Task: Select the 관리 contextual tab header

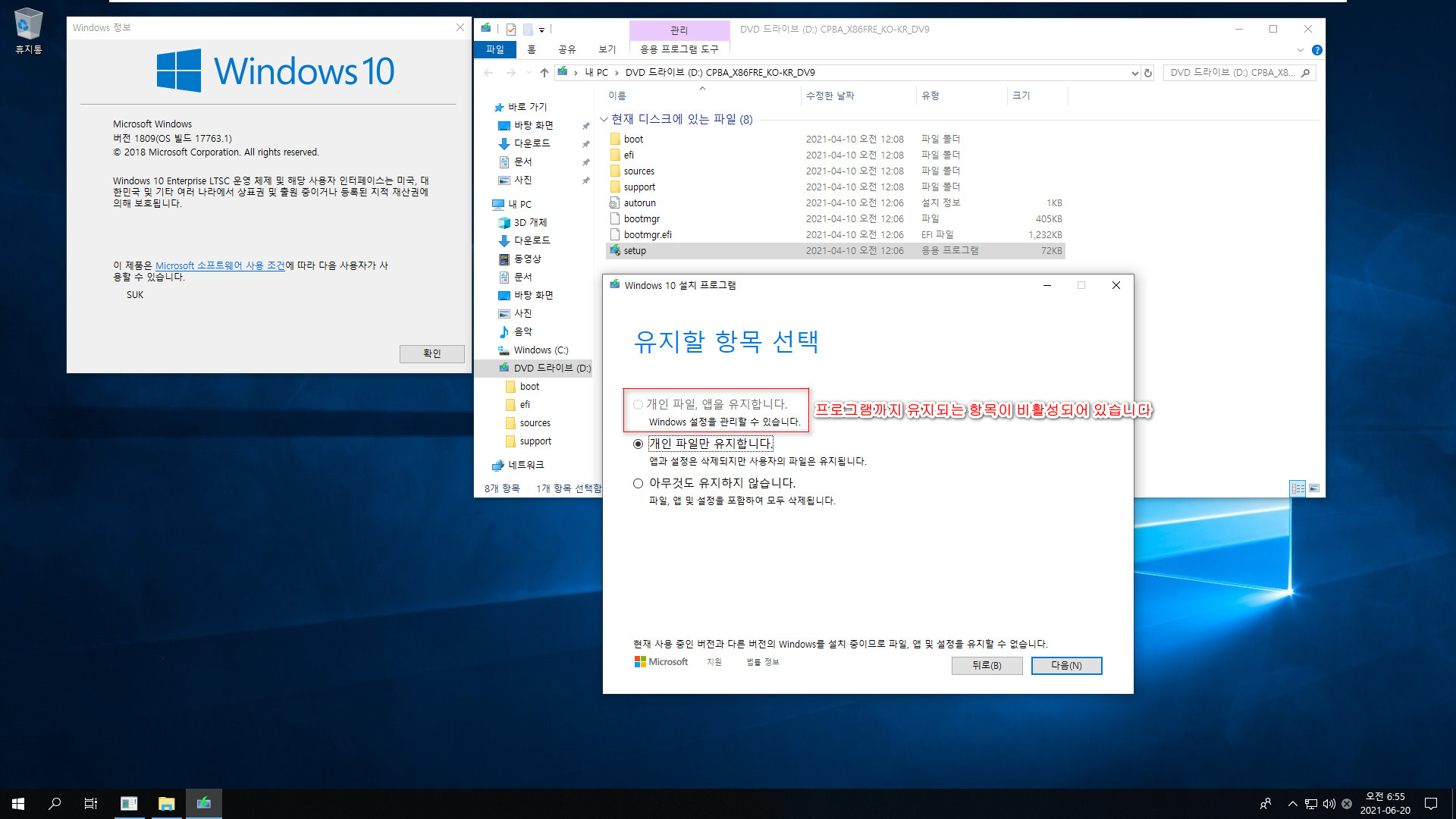Action: pyautogui.click(x=679, y=30)
